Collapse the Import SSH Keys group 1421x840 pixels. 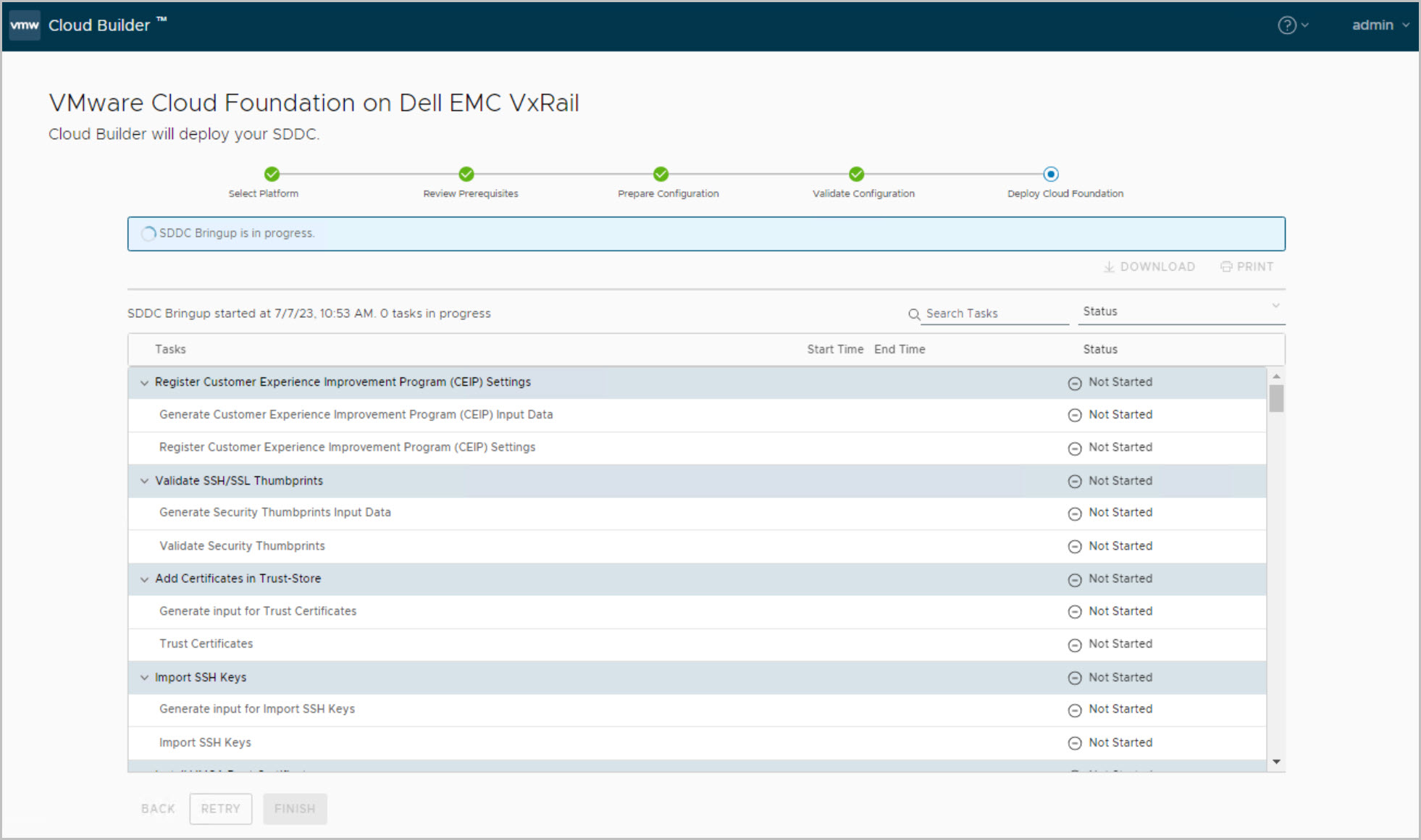(144, 678)
